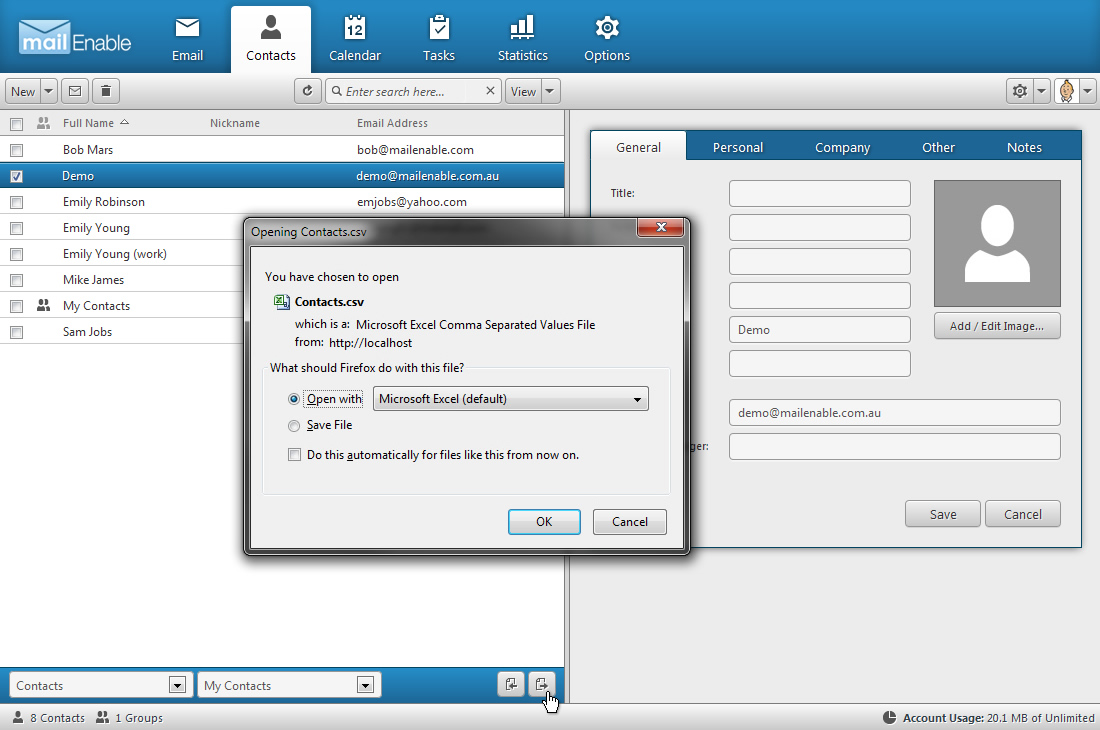Screen dimensions: 1100x730
Task: Click the Account Usage pie icon
Action: (889, 717)
